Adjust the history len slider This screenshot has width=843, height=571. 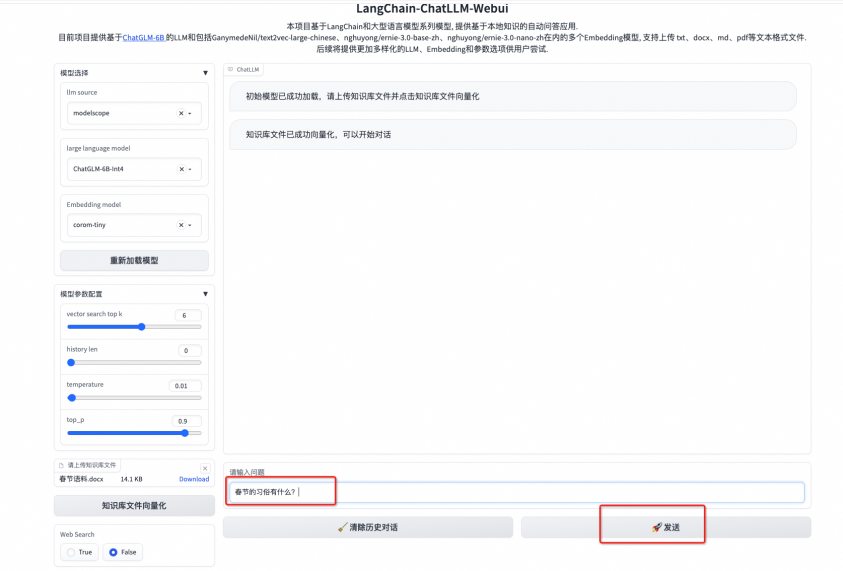134,362
